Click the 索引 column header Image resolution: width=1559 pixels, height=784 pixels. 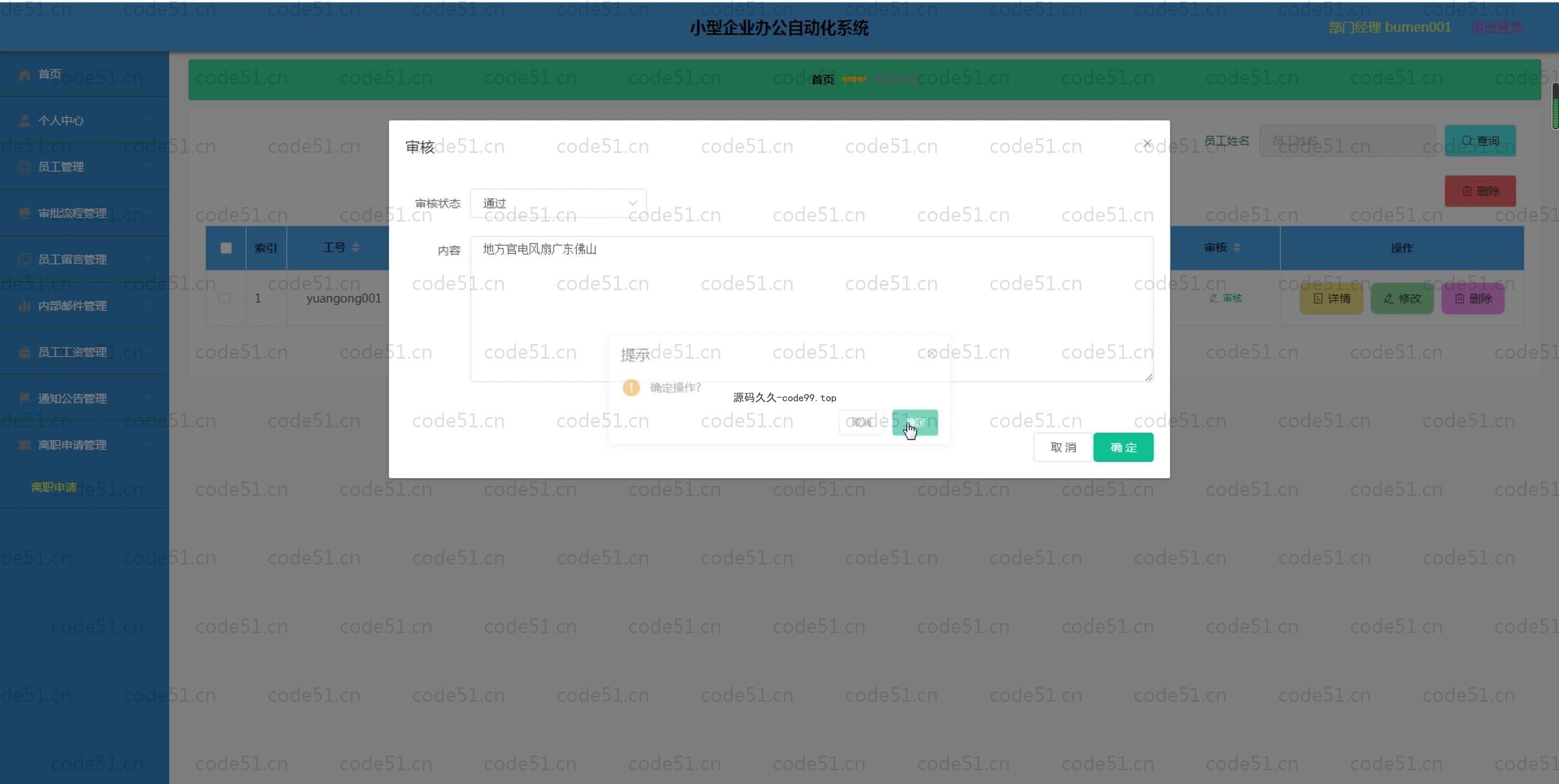click(266, 248)
